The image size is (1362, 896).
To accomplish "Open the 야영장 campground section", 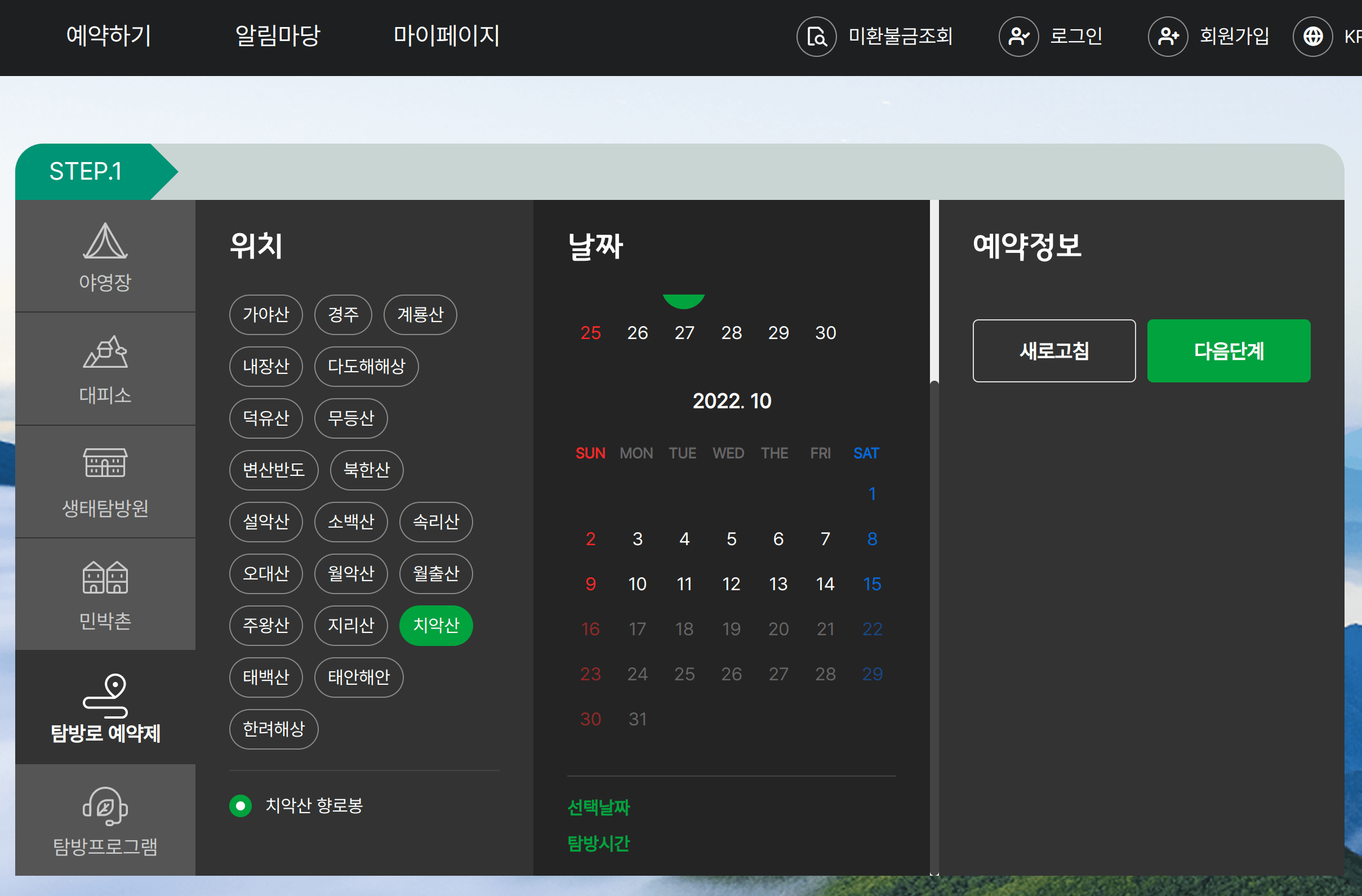I will pyautogui.click(x=105, y=256).
